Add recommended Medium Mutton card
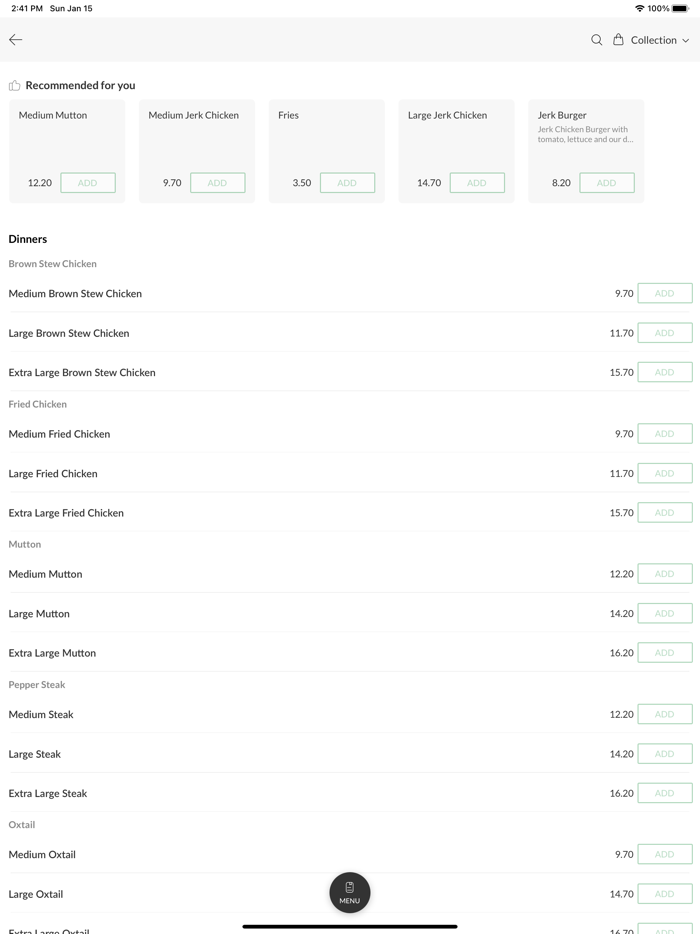Screen dimensions: 700x934 (88, 183)
